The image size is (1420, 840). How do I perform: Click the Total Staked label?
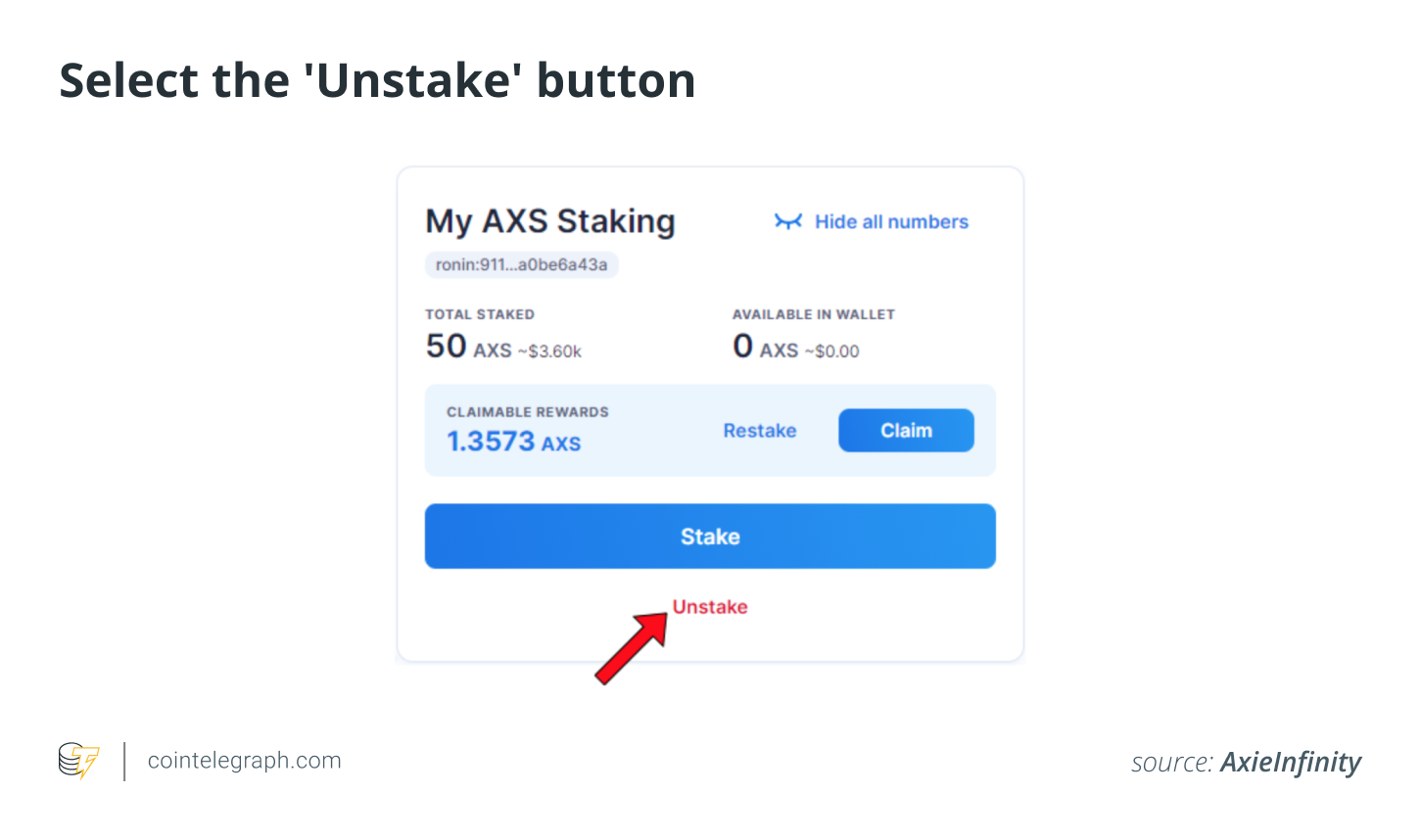click(x=480, y=314)
